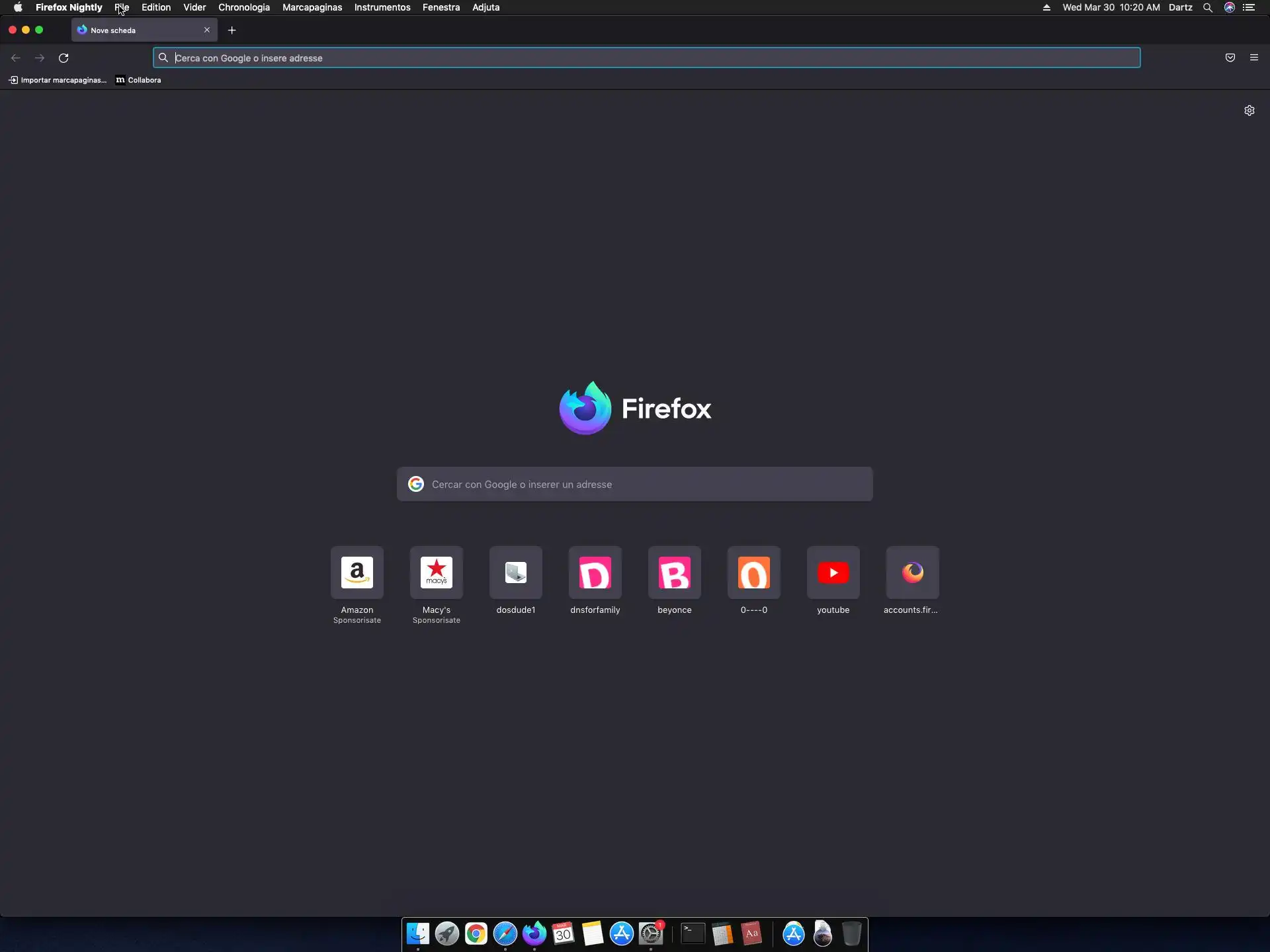Open a new tab with plus button

(x=232, y=30)
